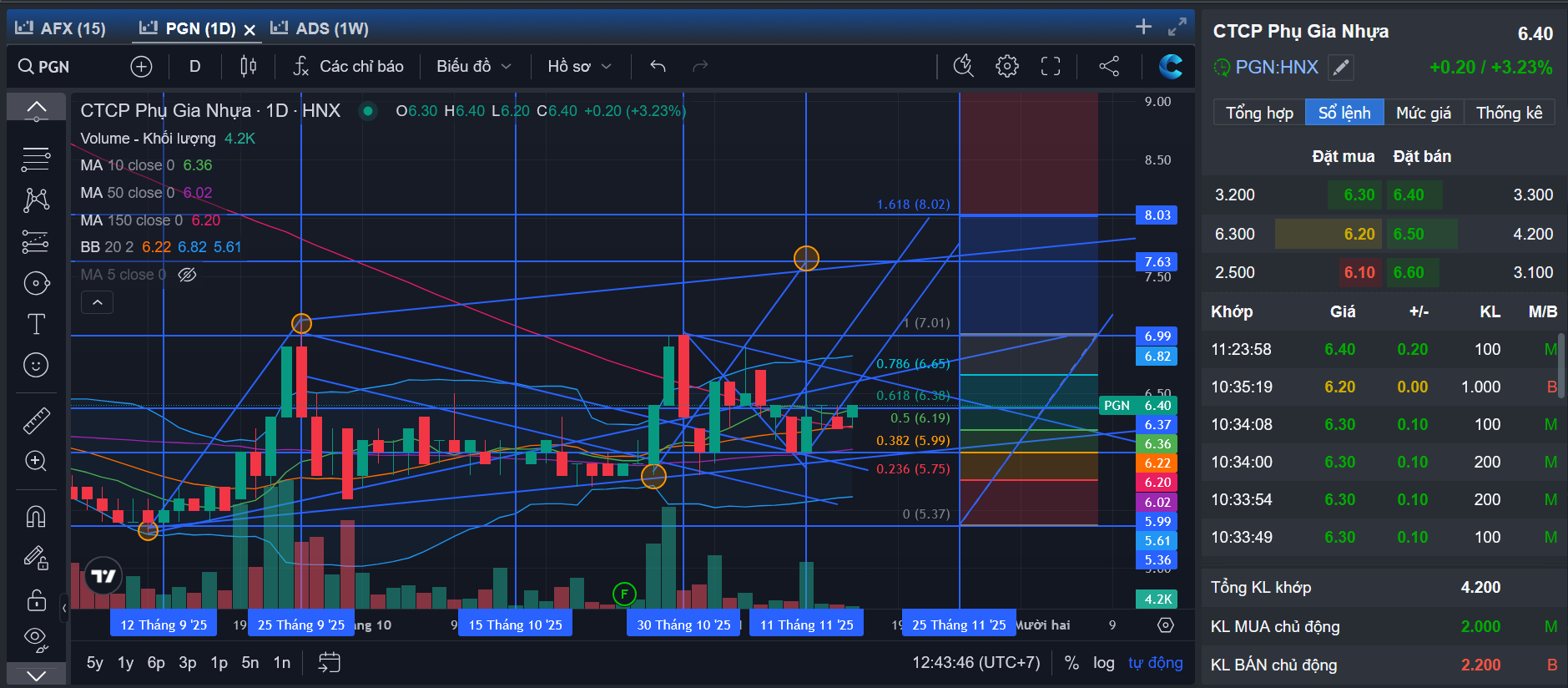Add a new chart tab
The width and height of the screenshot is (1568, 688).
coord(1143,27)
